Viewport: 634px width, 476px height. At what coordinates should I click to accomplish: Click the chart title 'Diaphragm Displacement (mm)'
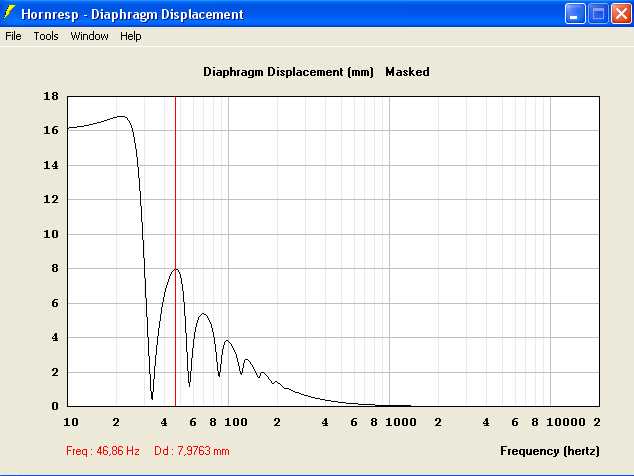click(x=288, y=72)
